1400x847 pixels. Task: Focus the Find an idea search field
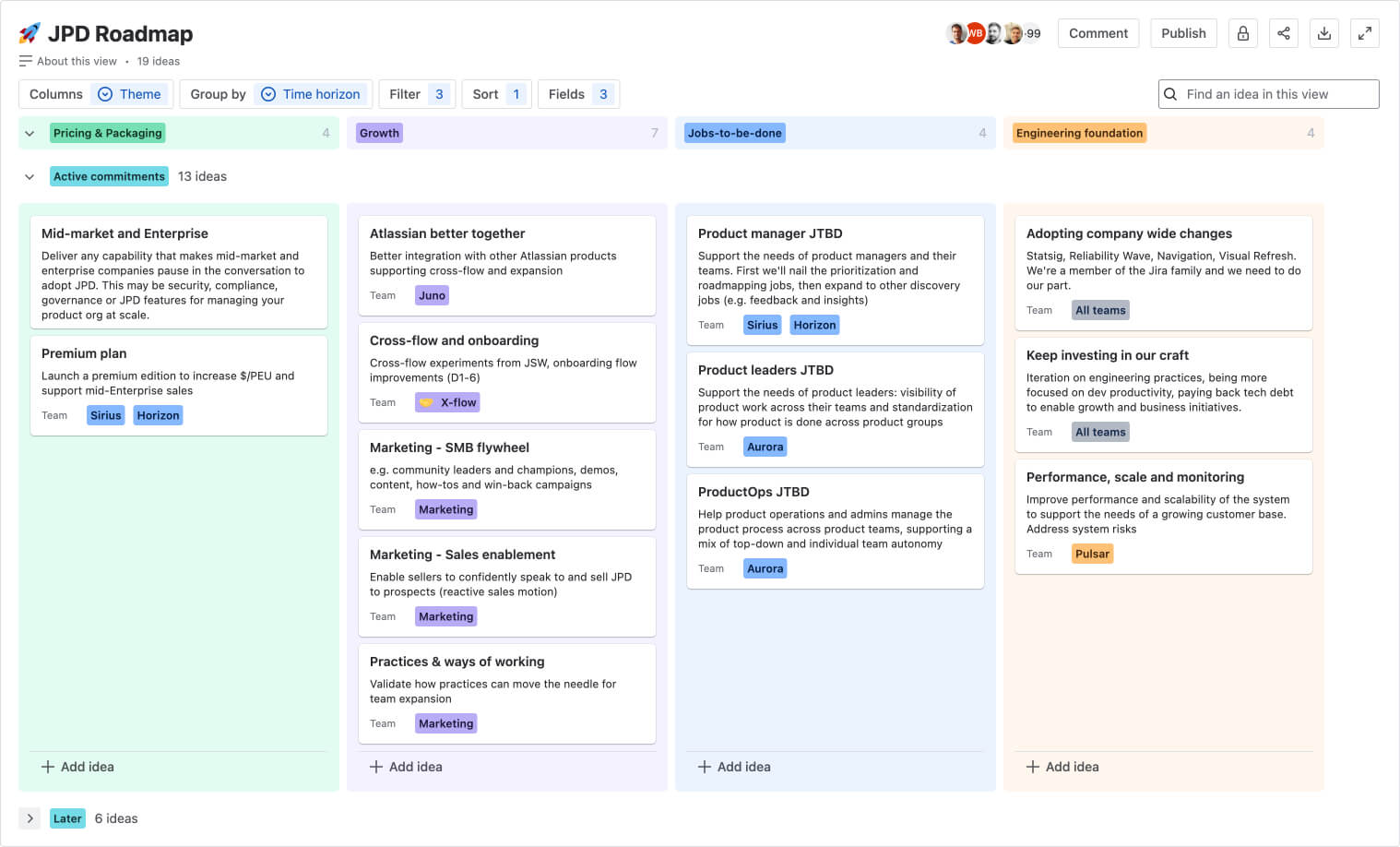[1269, 94]
